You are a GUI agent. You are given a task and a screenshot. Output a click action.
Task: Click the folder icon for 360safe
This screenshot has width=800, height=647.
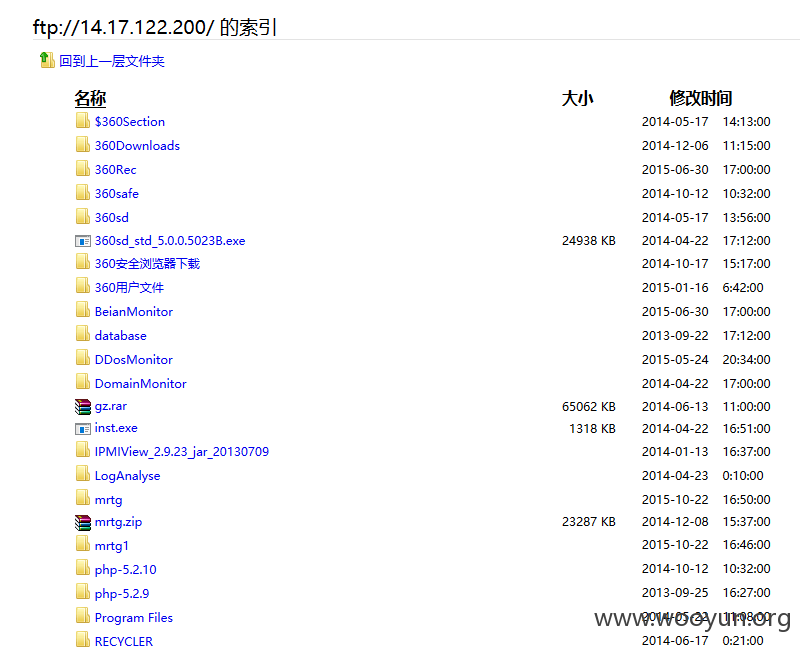click(83, 192)
